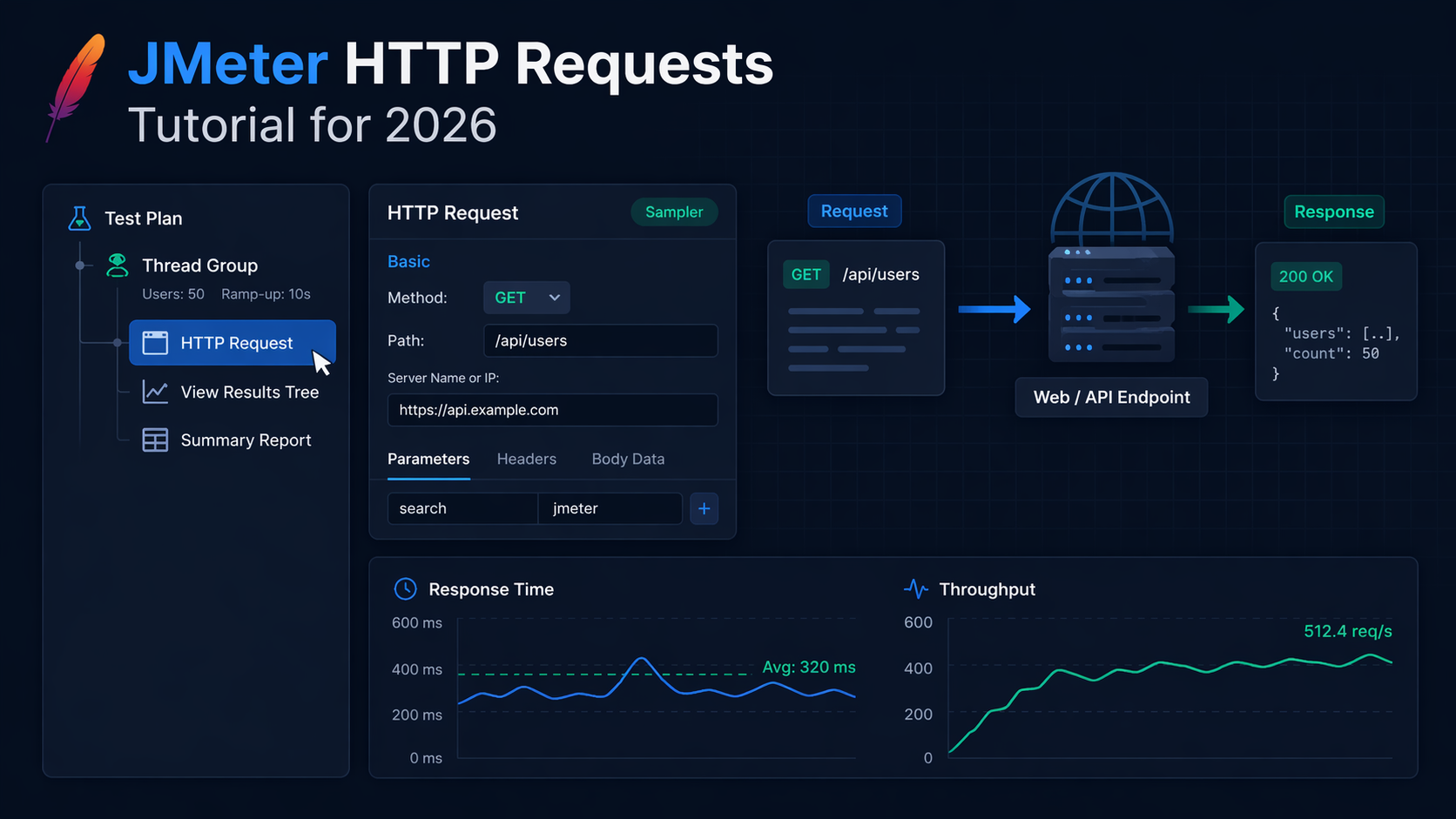Click the Throughput waveform icon
The image size is (1456, 819).
coord(915,588)
